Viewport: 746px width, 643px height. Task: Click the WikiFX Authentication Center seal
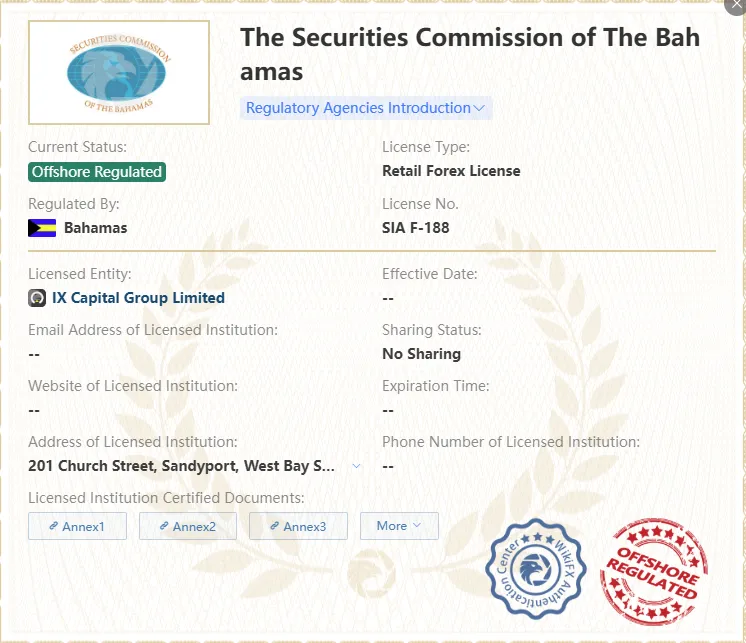tap(536, 569)
